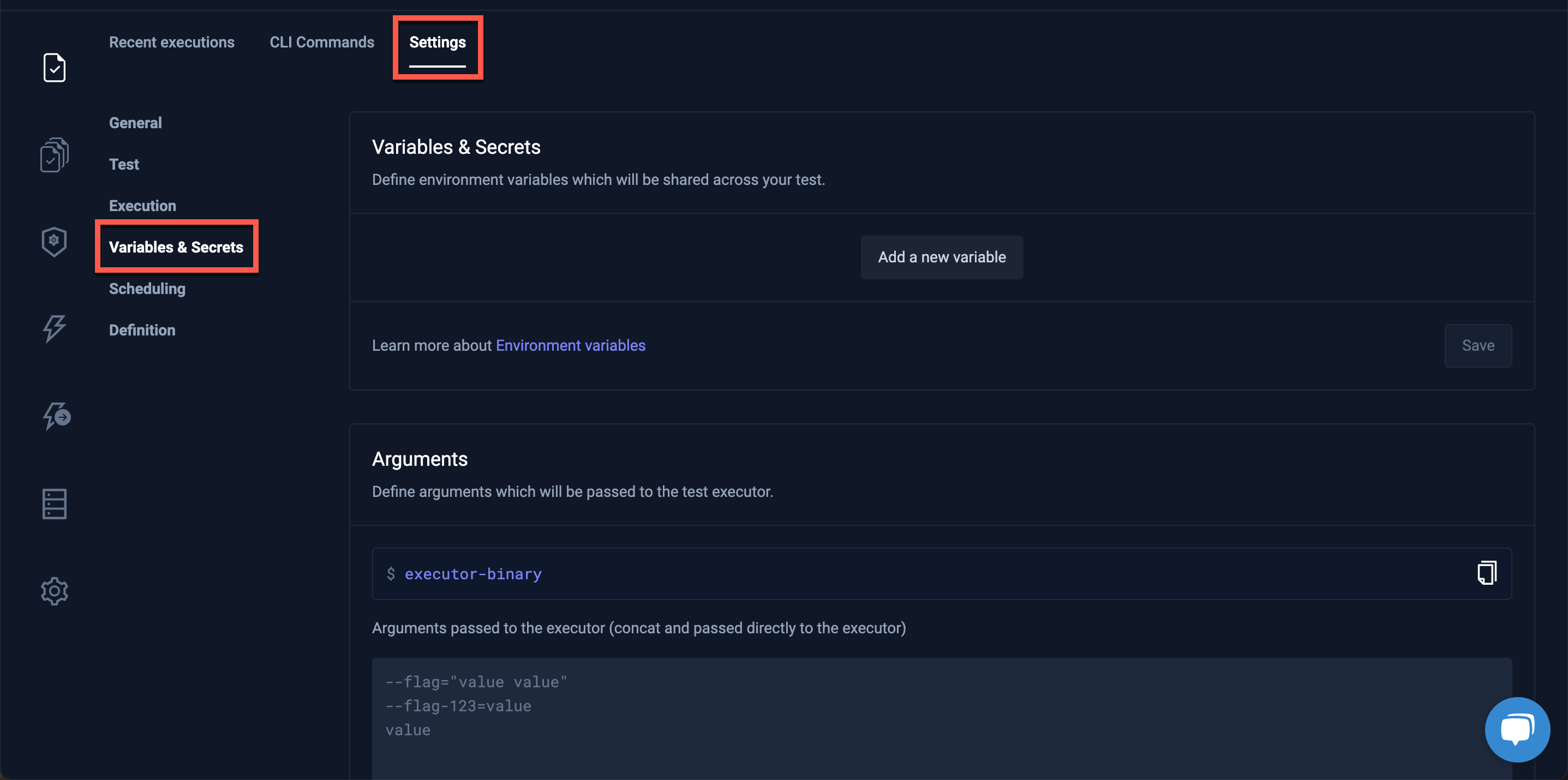Switch to Recent executions tab
Viewport: 1568px width, 780px height.
[x=172, y=42]
